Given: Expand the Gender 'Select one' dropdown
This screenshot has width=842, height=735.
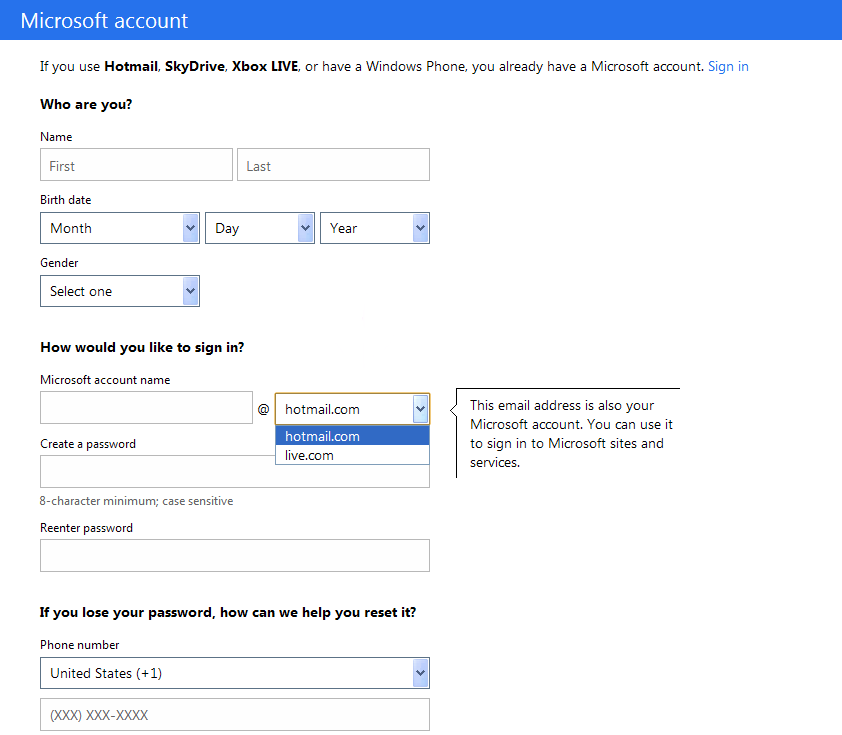Looking at the screenshot, I should (x=120, y=291).
